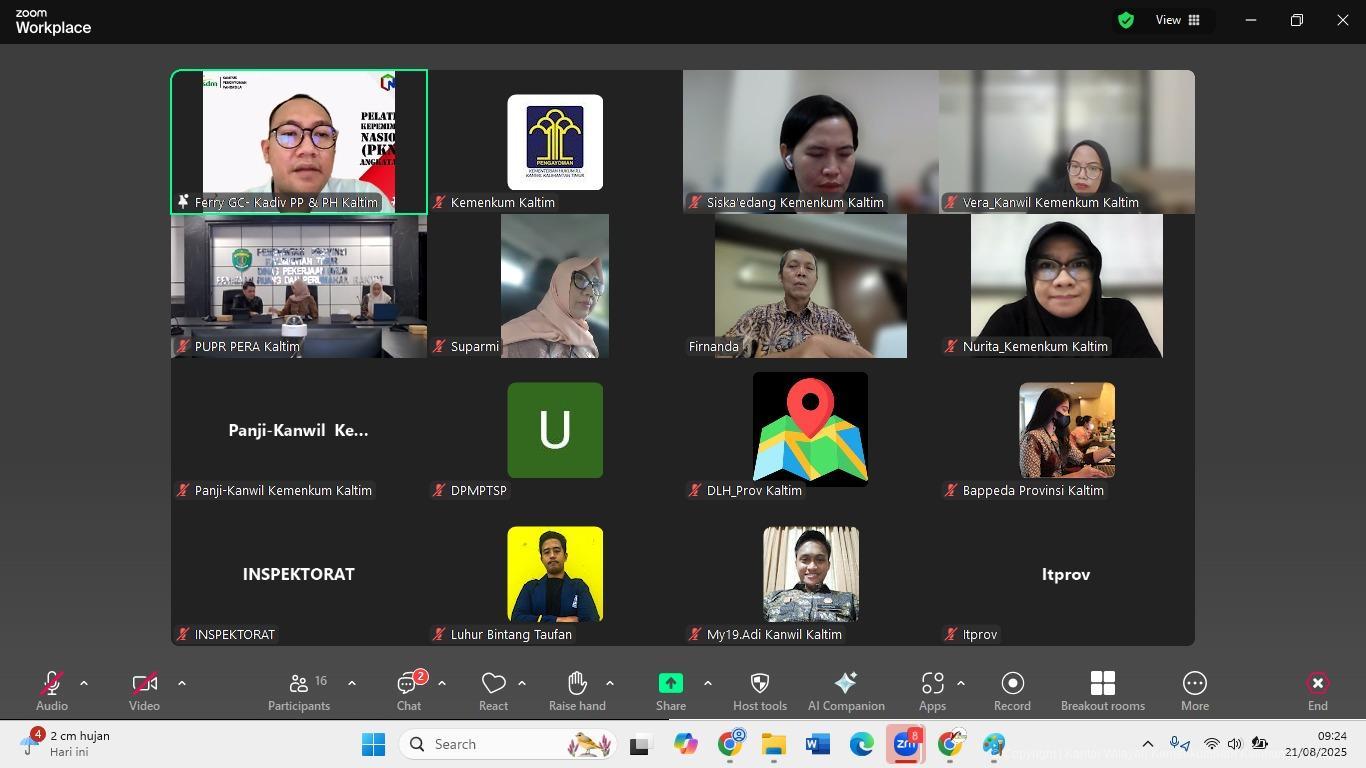Screen dimensions: 1366x768
Task: Open the View layout menu
Action: (1178, 20)
